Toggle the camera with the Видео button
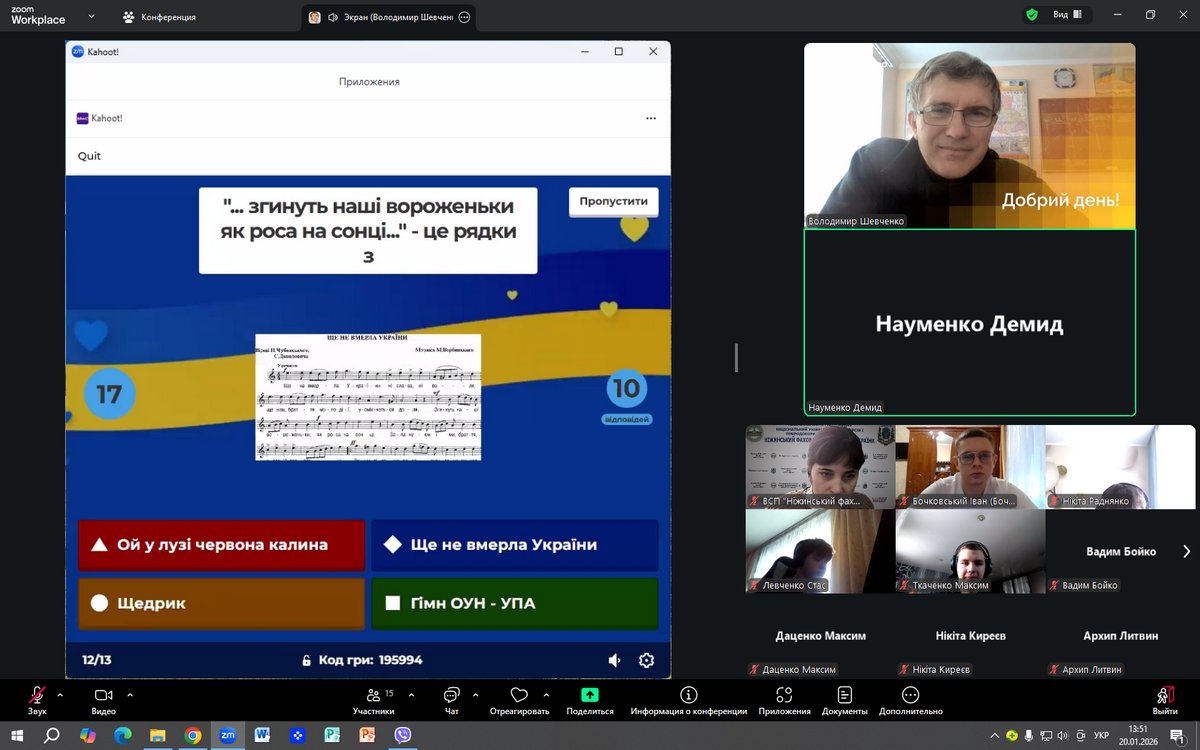Viewport: 1200px width, 750px height. [x=103, y=695]
